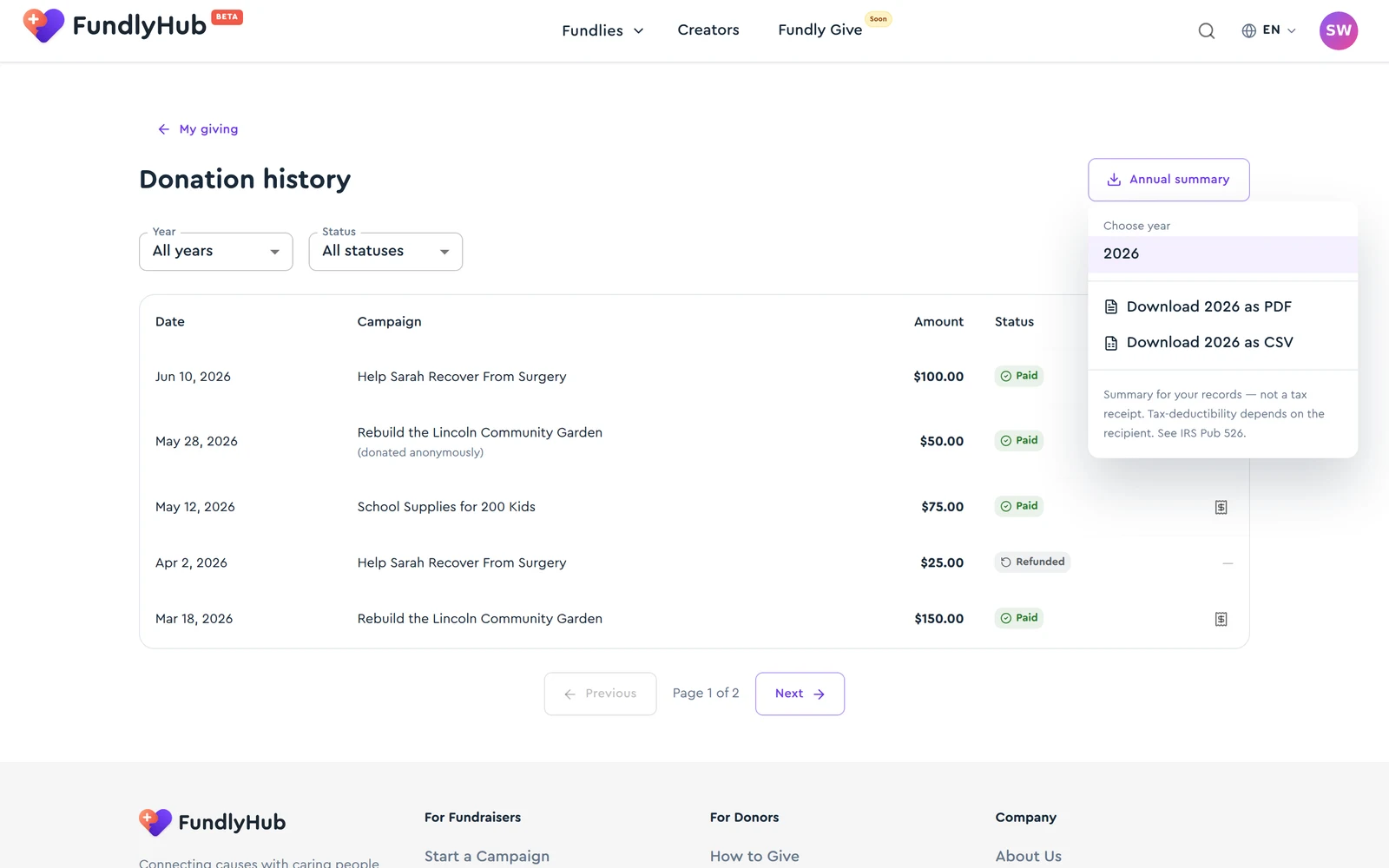Click the 'Jun 10, 2026' date cell
The image size is (1389, 868).
pyautogui.click(x=193, y=377)
